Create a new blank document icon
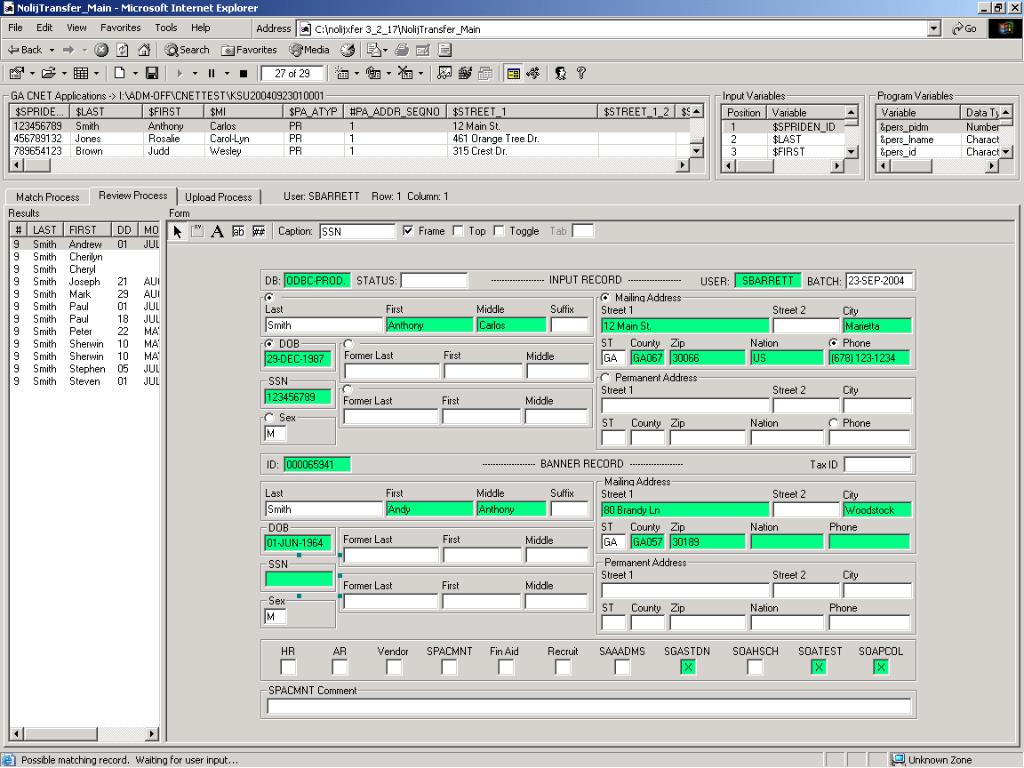The image size is (1024, 768). tap(120, 73)
